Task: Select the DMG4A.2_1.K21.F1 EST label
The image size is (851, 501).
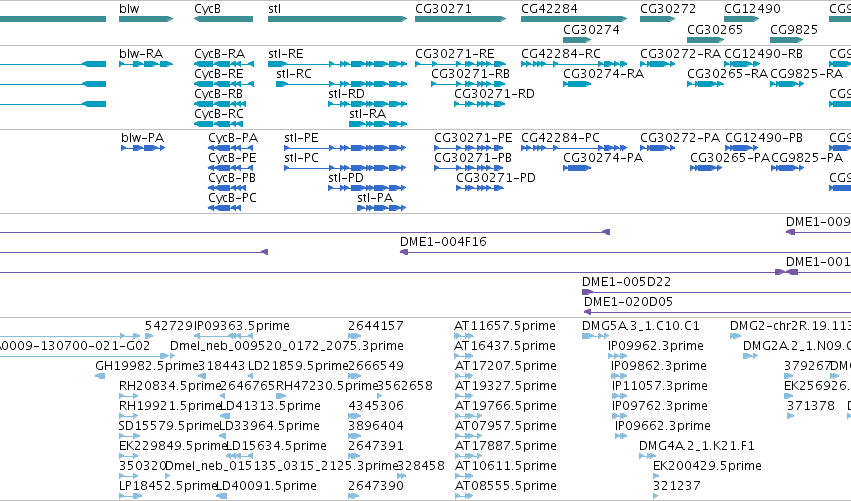Action: coord(697,446)
